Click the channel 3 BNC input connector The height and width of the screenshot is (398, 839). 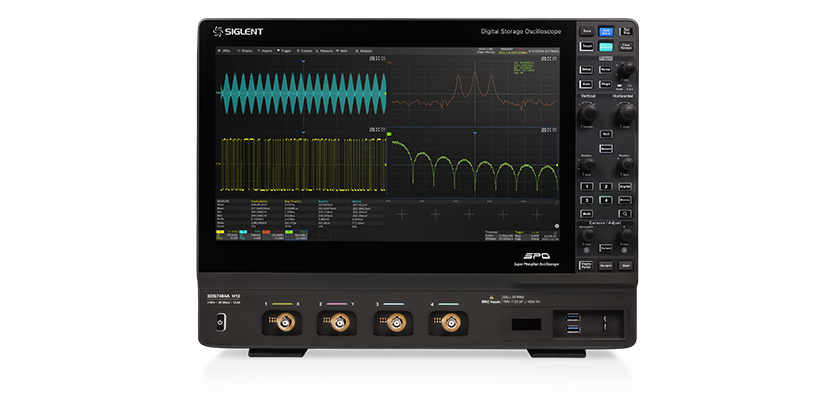pos(396,323)
